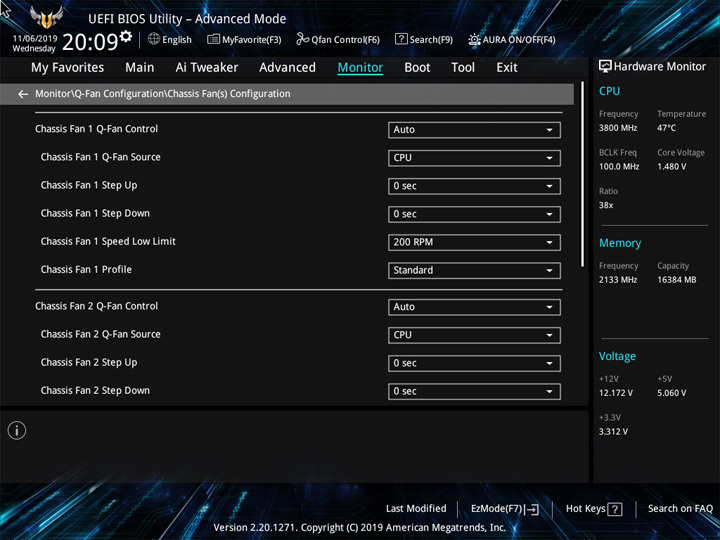The image size is (720, 540).
Task: Open Chassis Fan 1 Speed Low Limit dropdown
Action: point(474,242)
